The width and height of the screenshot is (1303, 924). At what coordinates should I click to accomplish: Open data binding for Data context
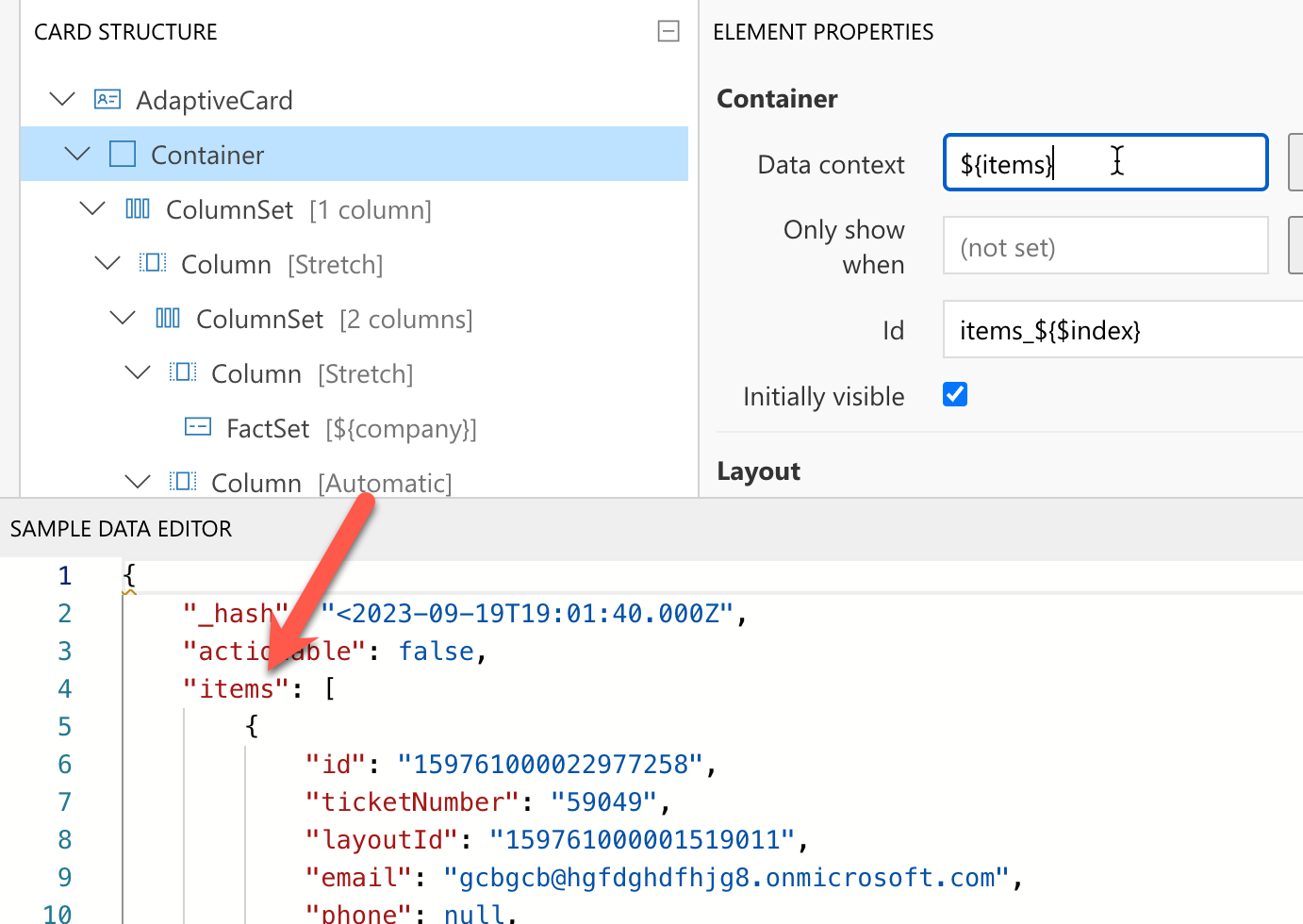(x=1296, y=162)
